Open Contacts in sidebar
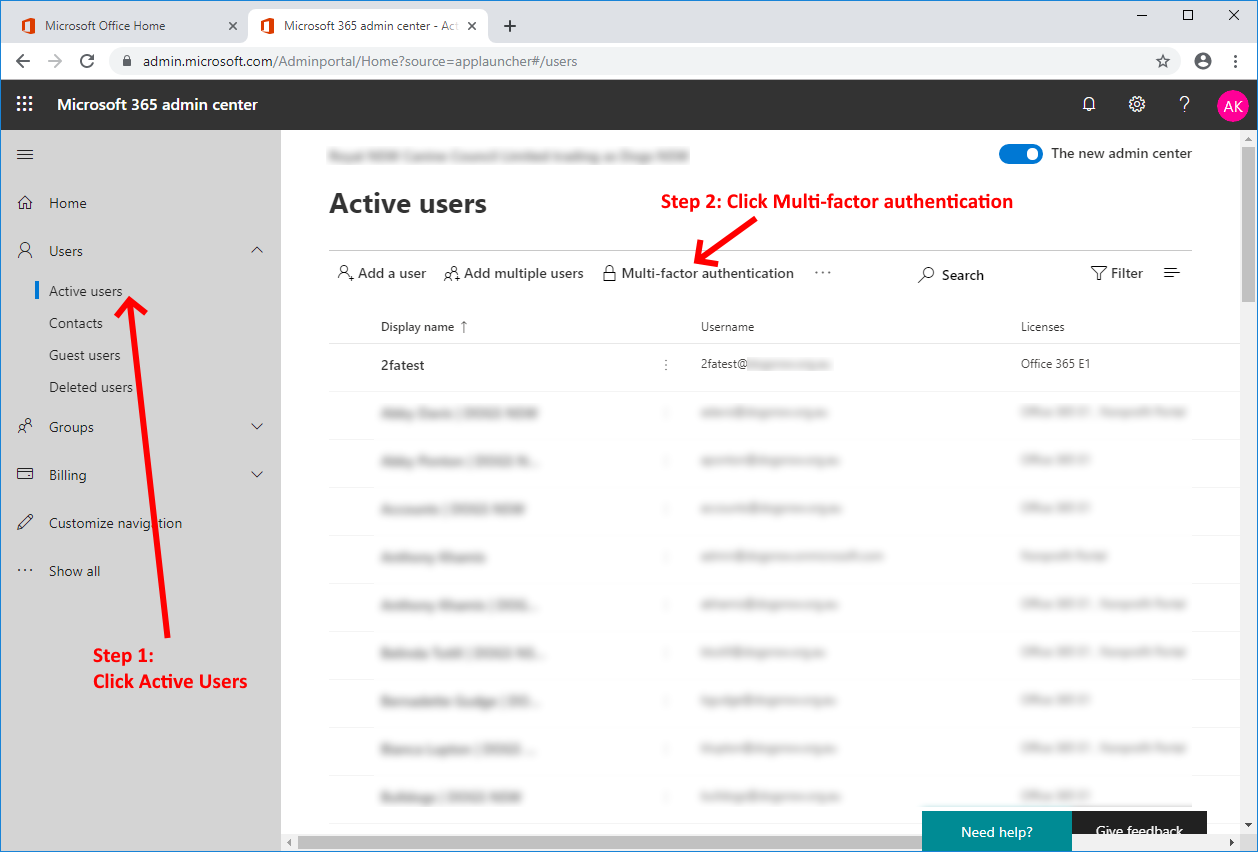The width and height of the screenshot is (1258, 852). pos(76,323)
